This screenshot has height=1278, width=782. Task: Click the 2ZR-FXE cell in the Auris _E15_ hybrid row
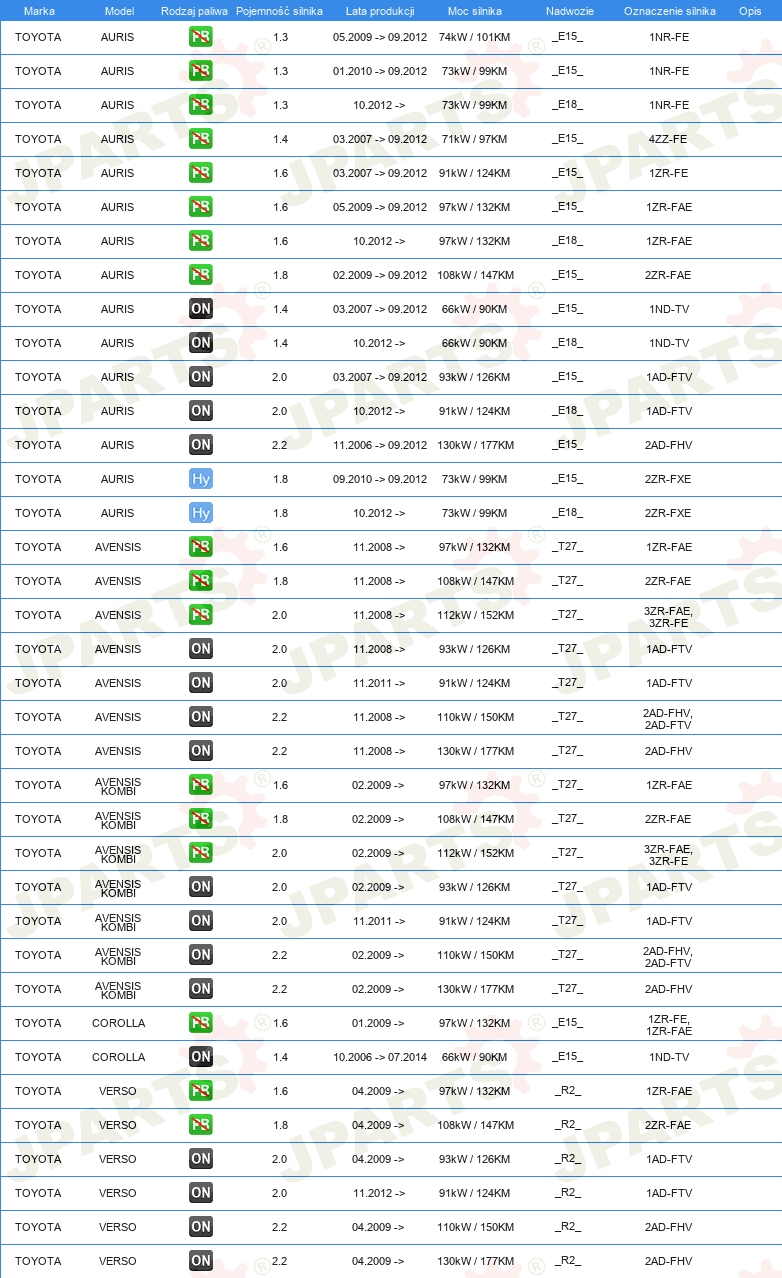[x=668, y=479]
